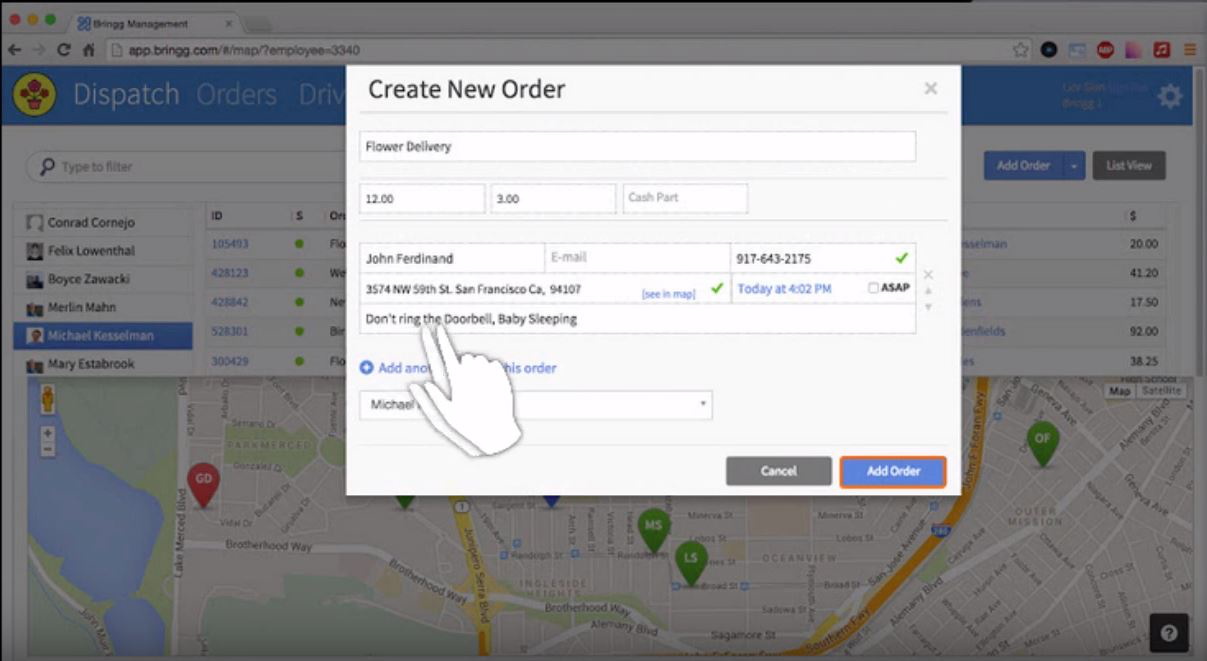This screenshot has height=661, width=1207.
Task: Select driver Merlin Mahn
Action: pyautogui.click(x=102, y=308)
